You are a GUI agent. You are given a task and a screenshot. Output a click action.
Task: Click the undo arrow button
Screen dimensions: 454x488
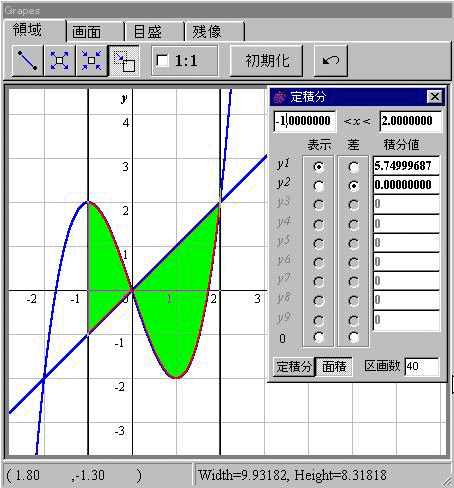(331, 61)
